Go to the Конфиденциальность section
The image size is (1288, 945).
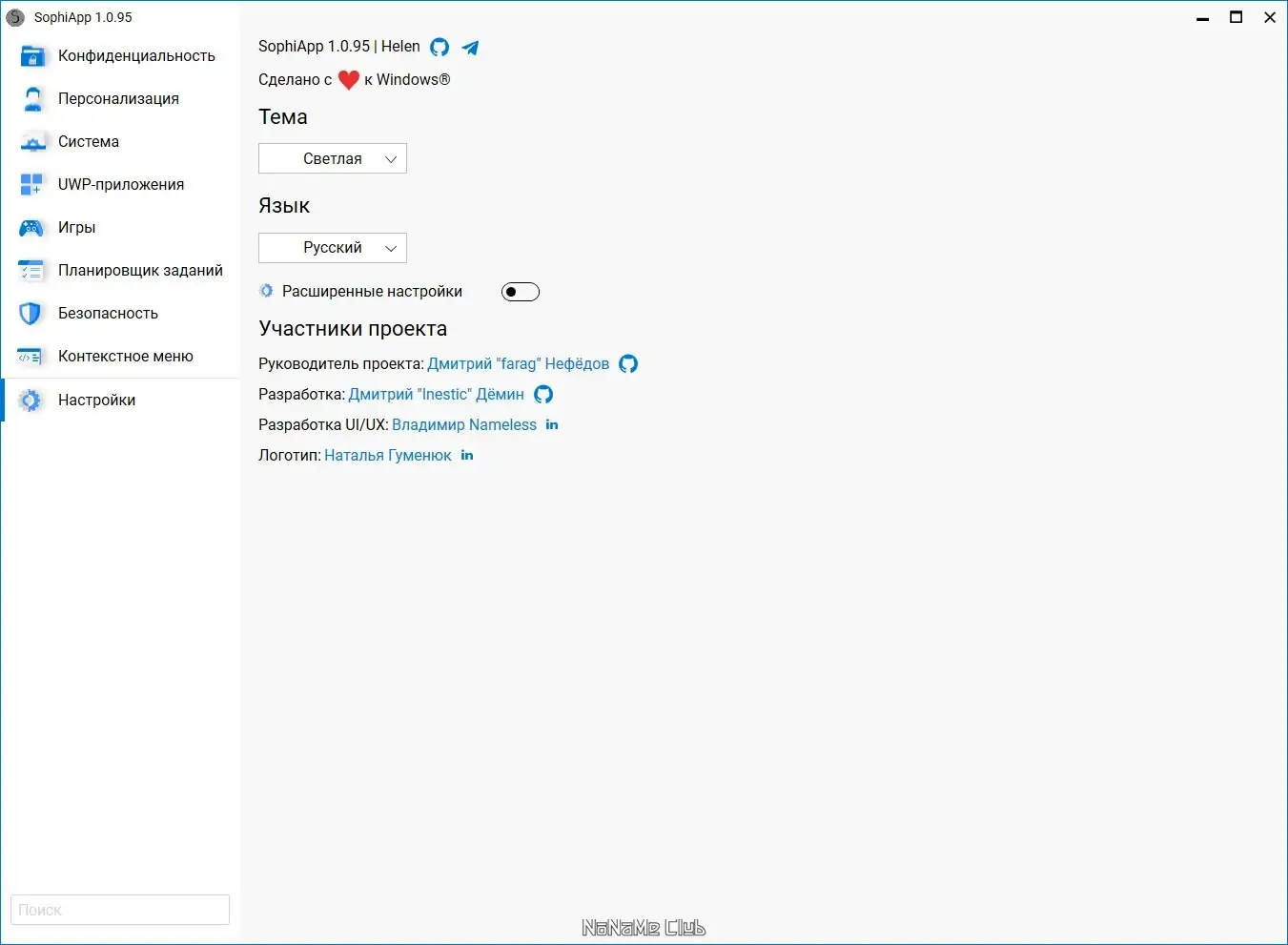tap(120, 56)
